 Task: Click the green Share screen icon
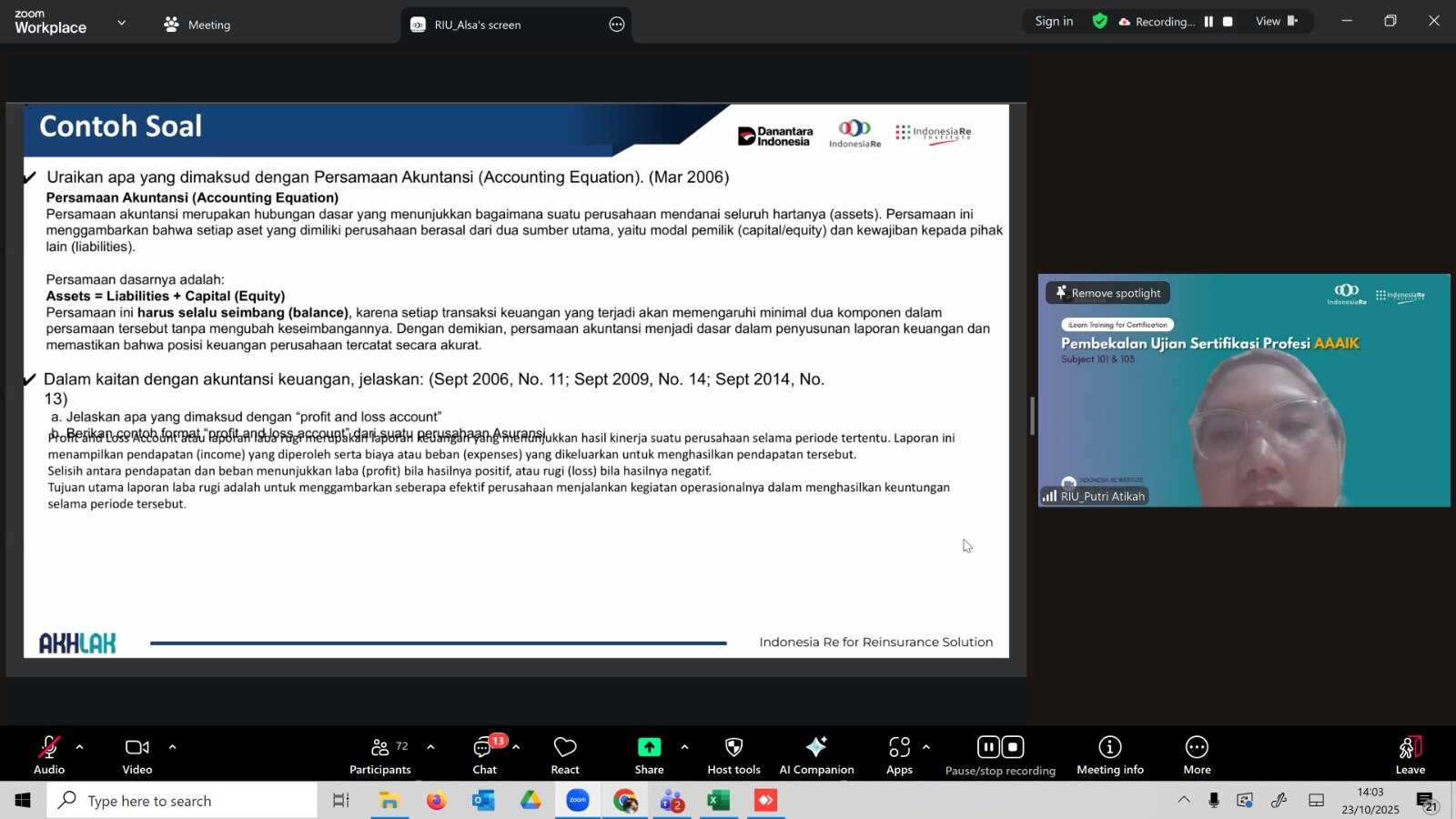649,747
